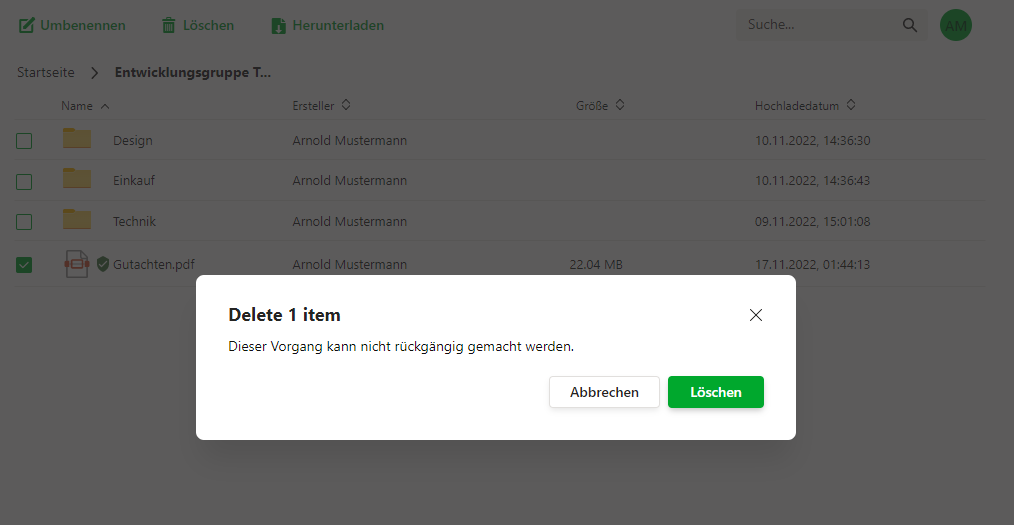The height and width of the screenshot is (525, 1014).
Task: Confirm deletion with green Löschen button
Action: click(716, 392)
